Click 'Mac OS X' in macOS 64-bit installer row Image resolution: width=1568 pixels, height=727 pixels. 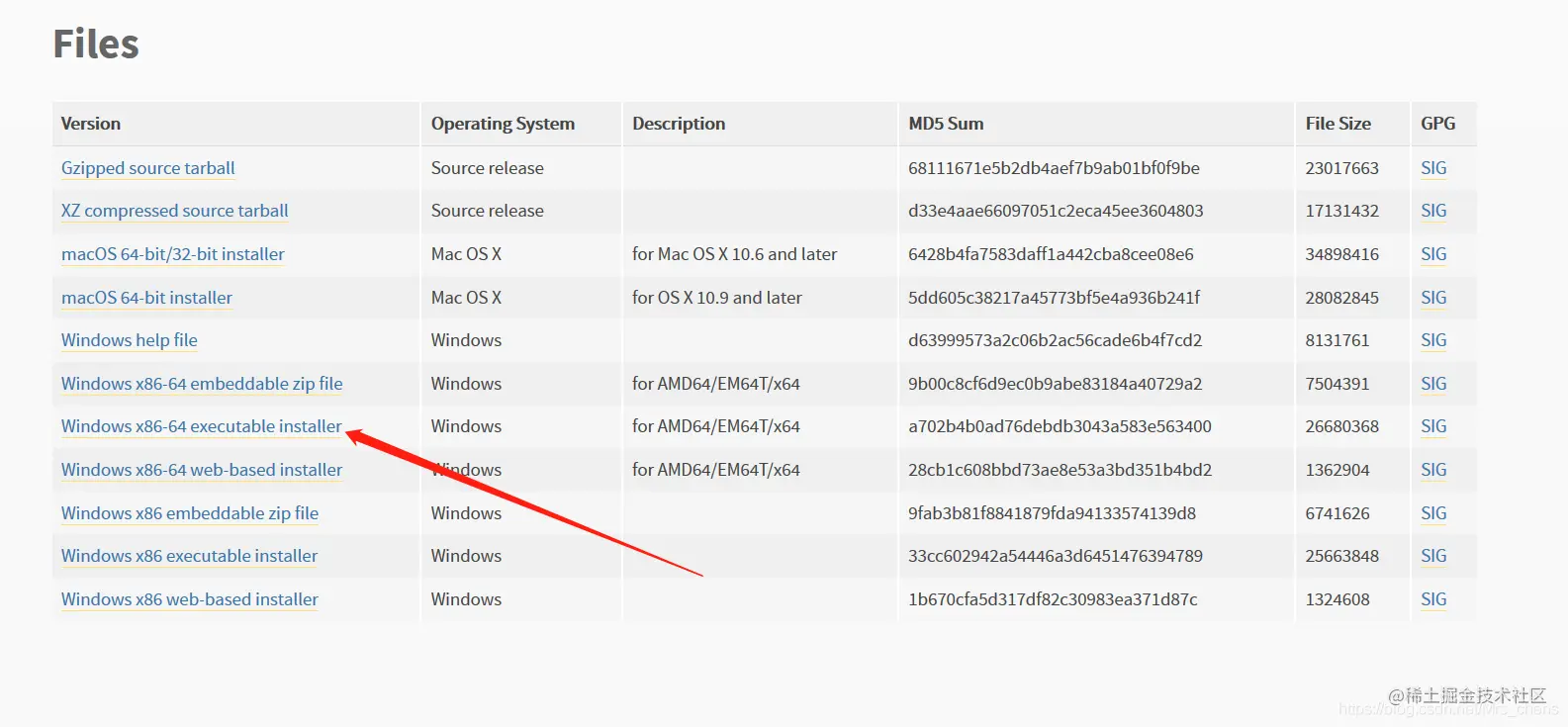[466, 298]
